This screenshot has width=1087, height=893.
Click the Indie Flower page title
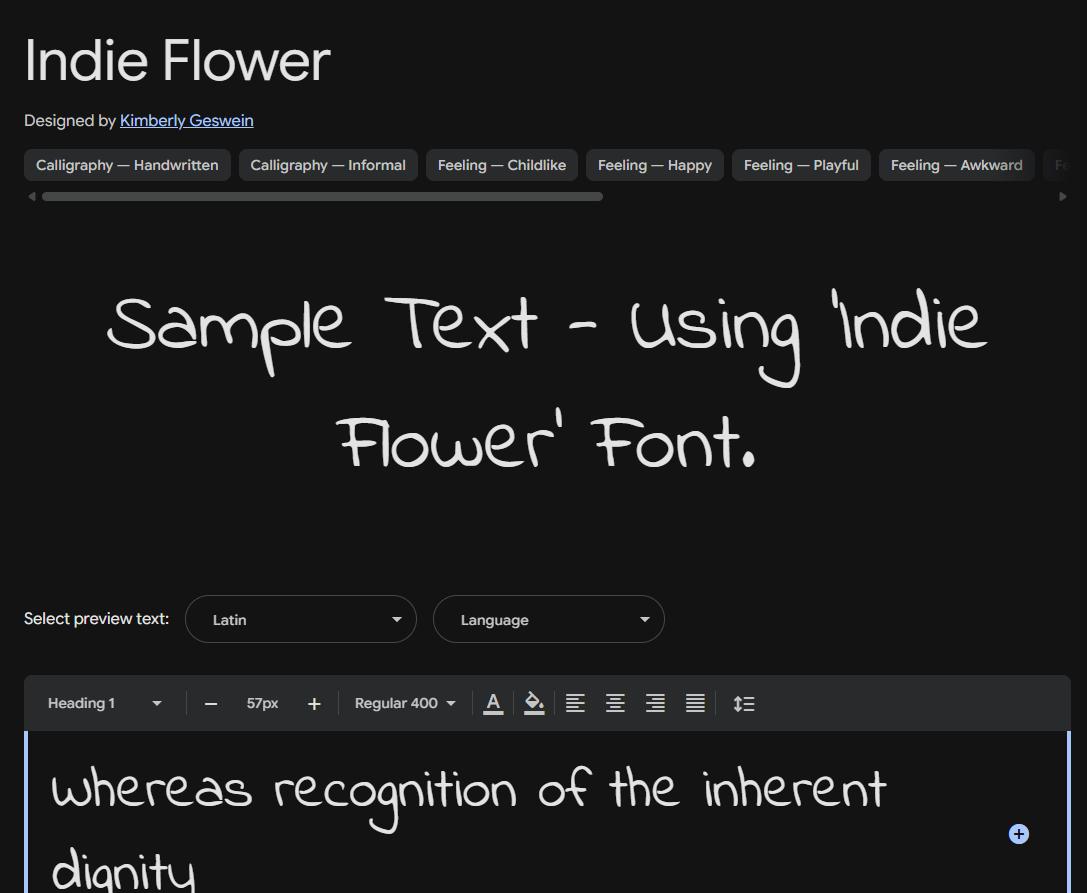point(177,60)
